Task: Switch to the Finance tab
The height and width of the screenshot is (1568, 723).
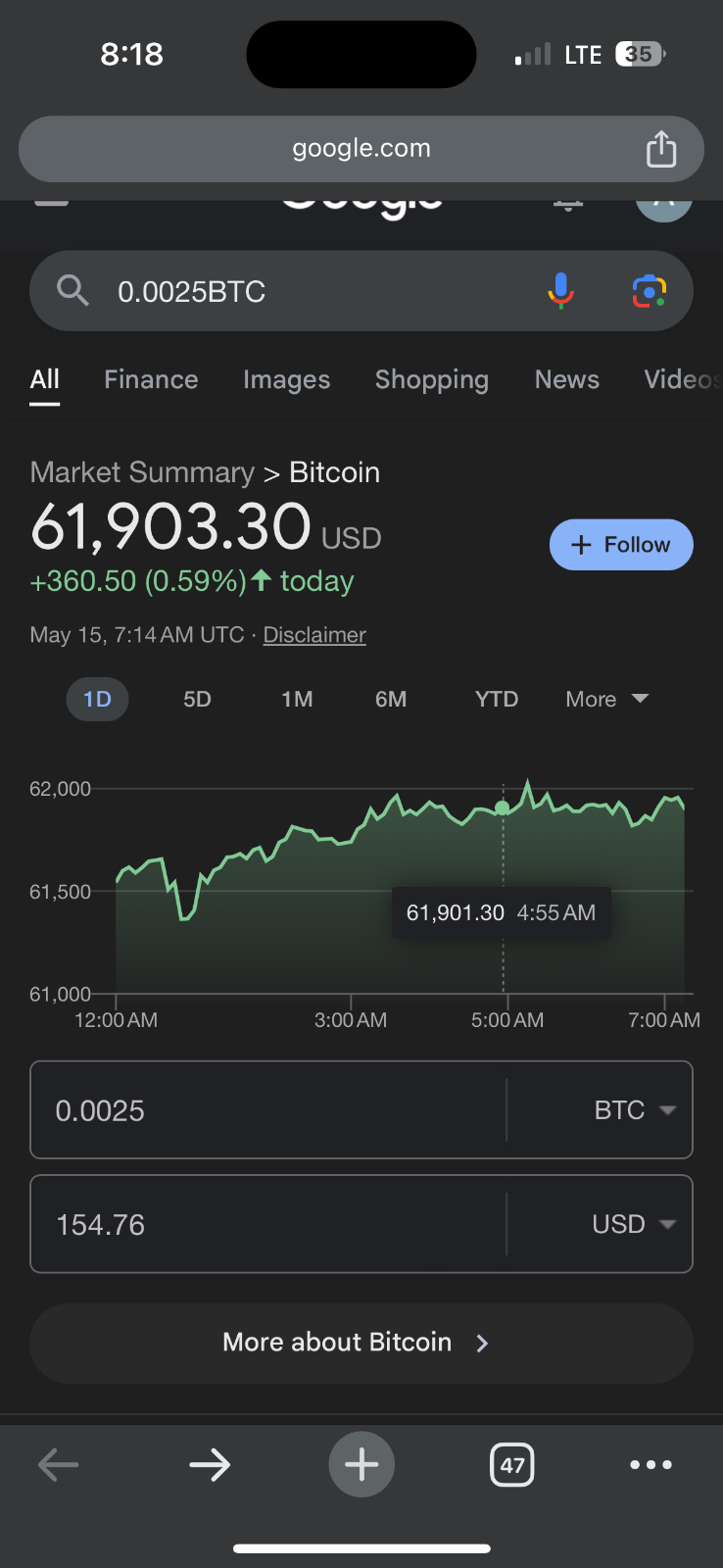Action: [x=151, y=379]
